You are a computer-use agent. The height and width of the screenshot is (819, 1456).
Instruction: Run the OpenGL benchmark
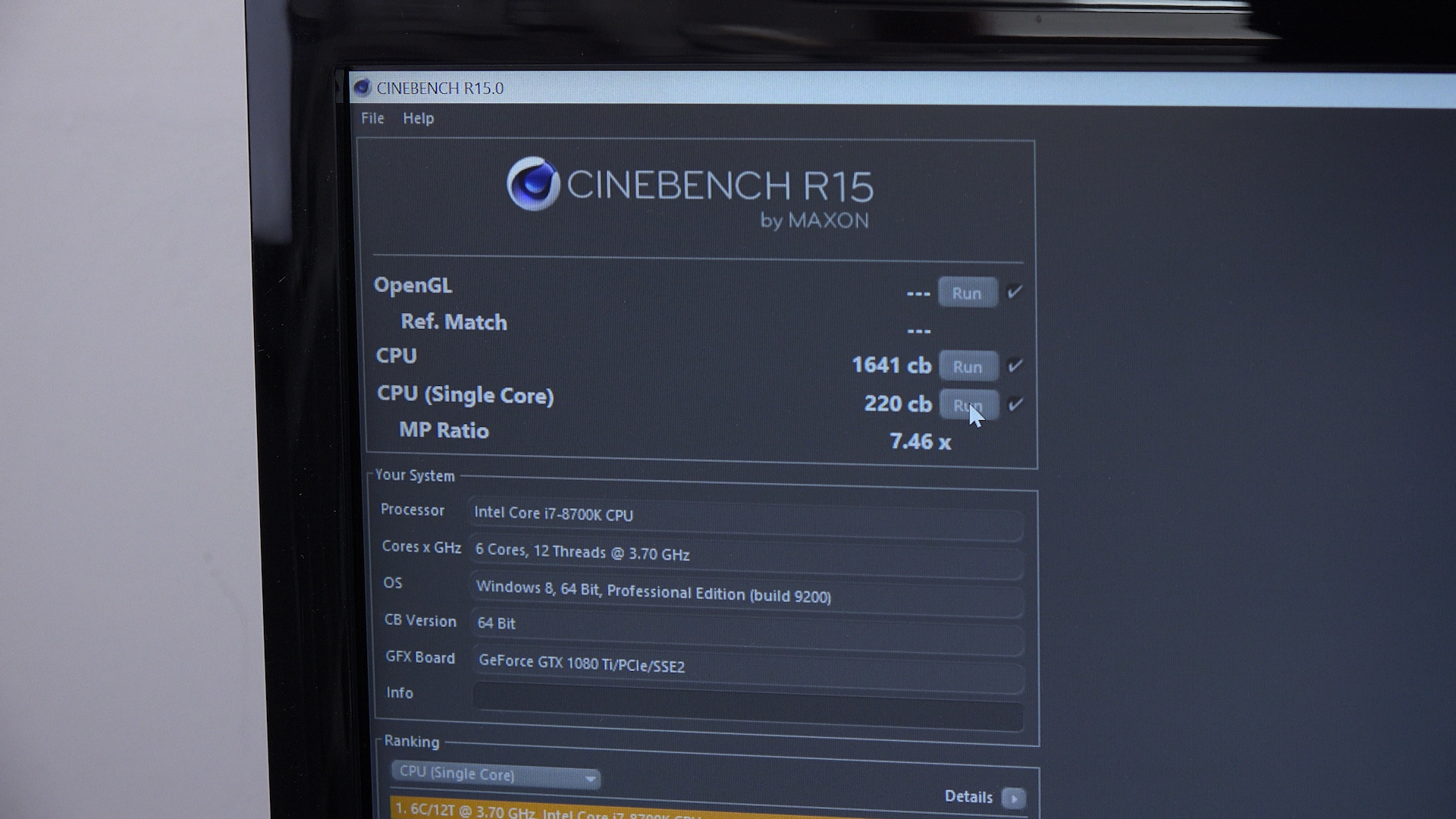pos(967,293)
